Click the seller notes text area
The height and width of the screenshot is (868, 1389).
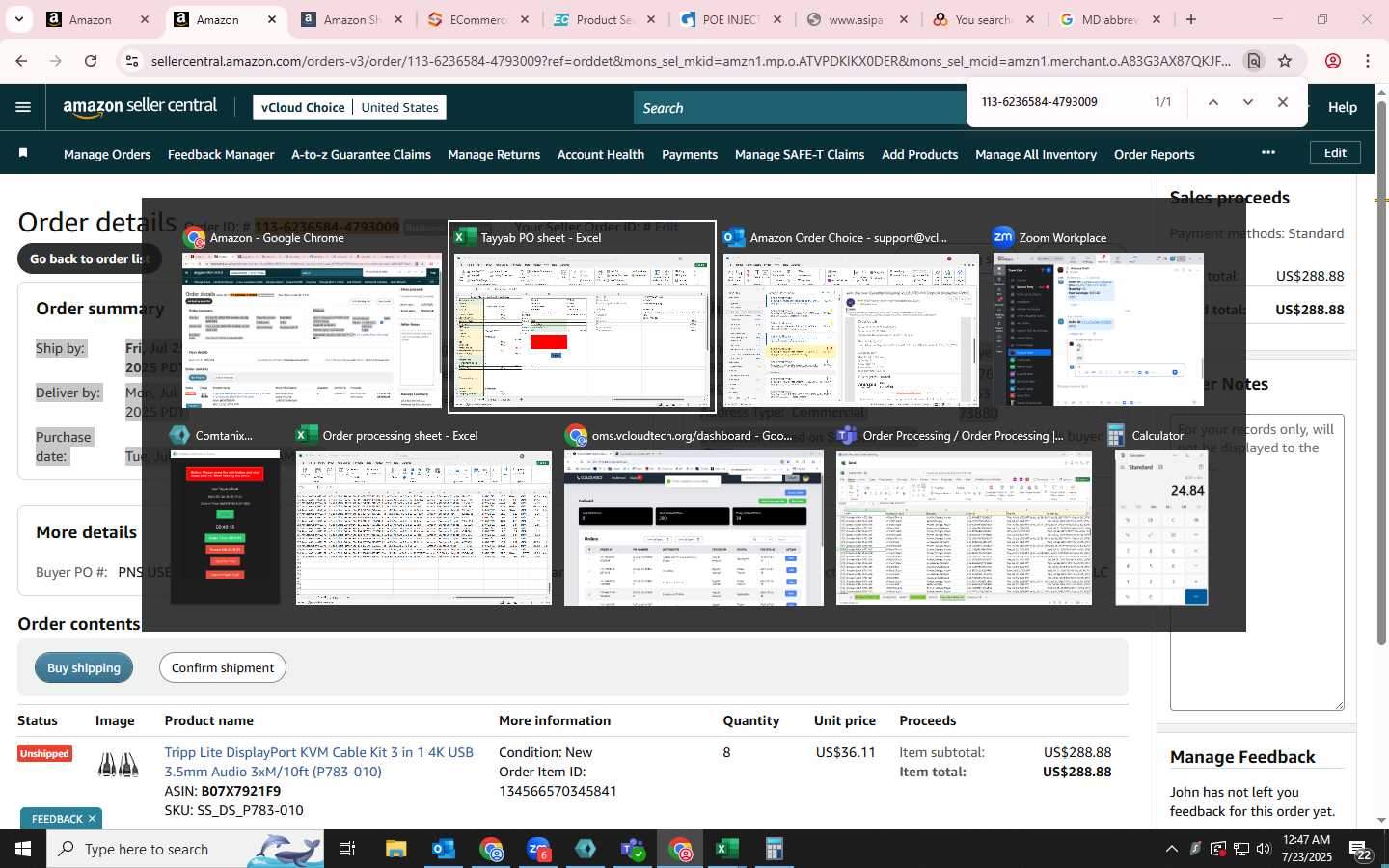pos(1257,562)
